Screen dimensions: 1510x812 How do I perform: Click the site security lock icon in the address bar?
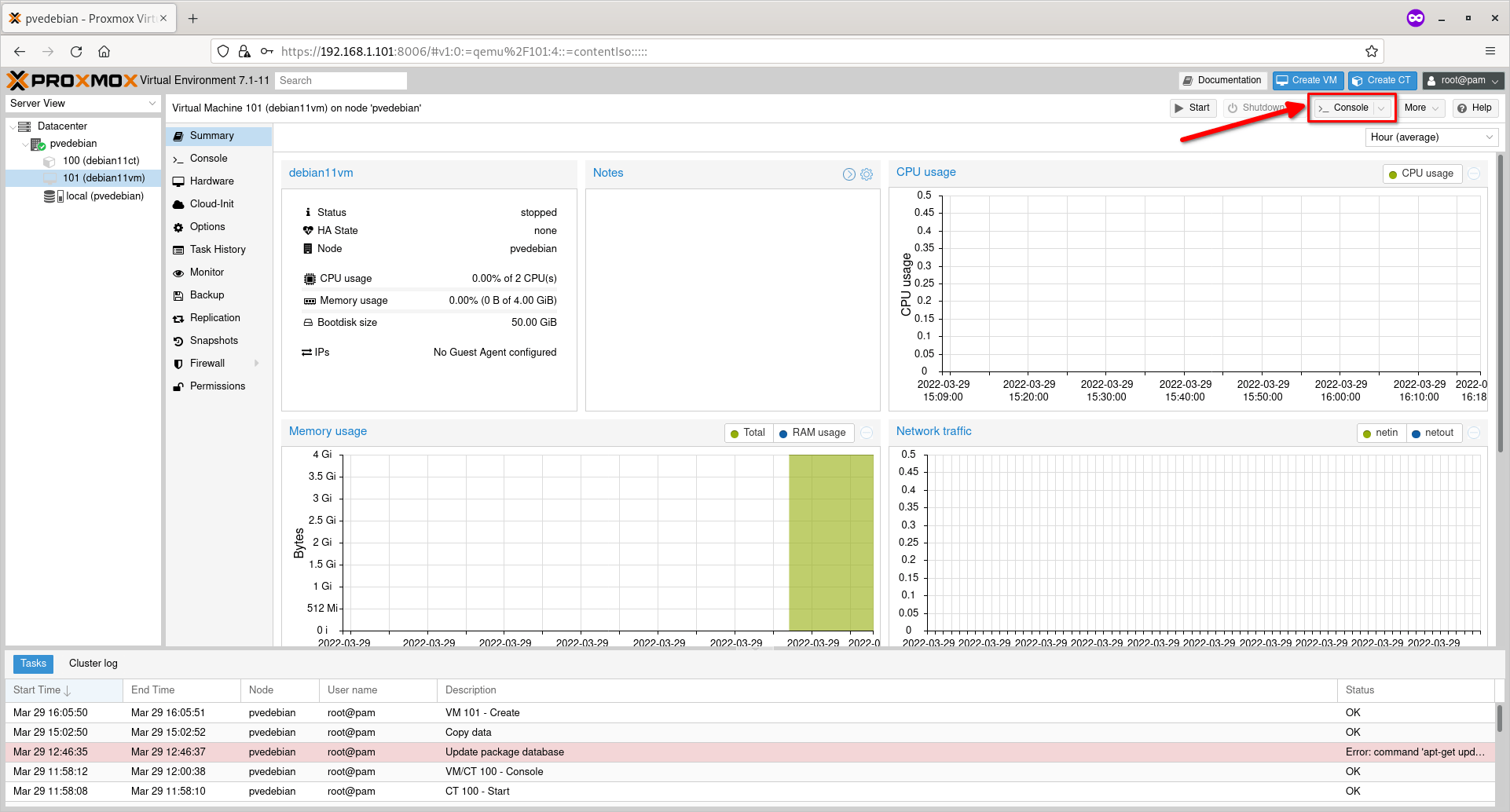(244, 52)
